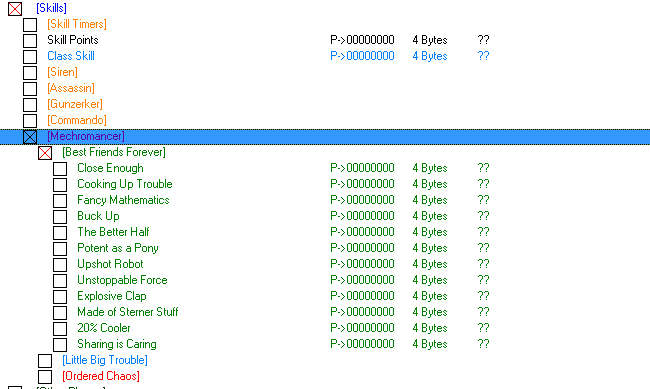Tick the Class Skill checkbox
The height and width of the screenshot is (389, 650).
pos(30,57)
